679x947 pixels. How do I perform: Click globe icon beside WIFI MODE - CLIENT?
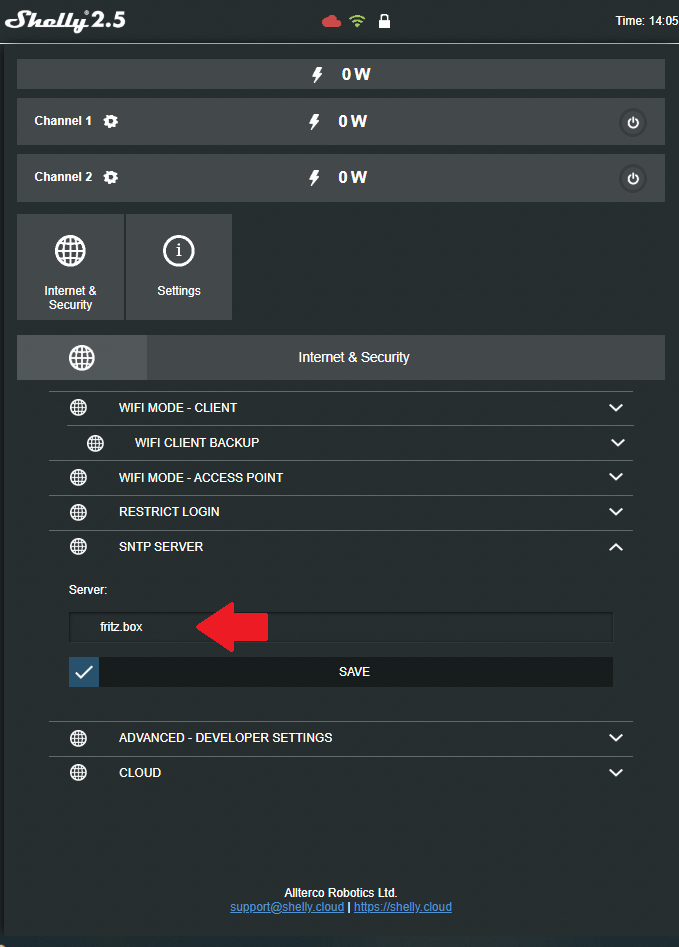point(79,408)
